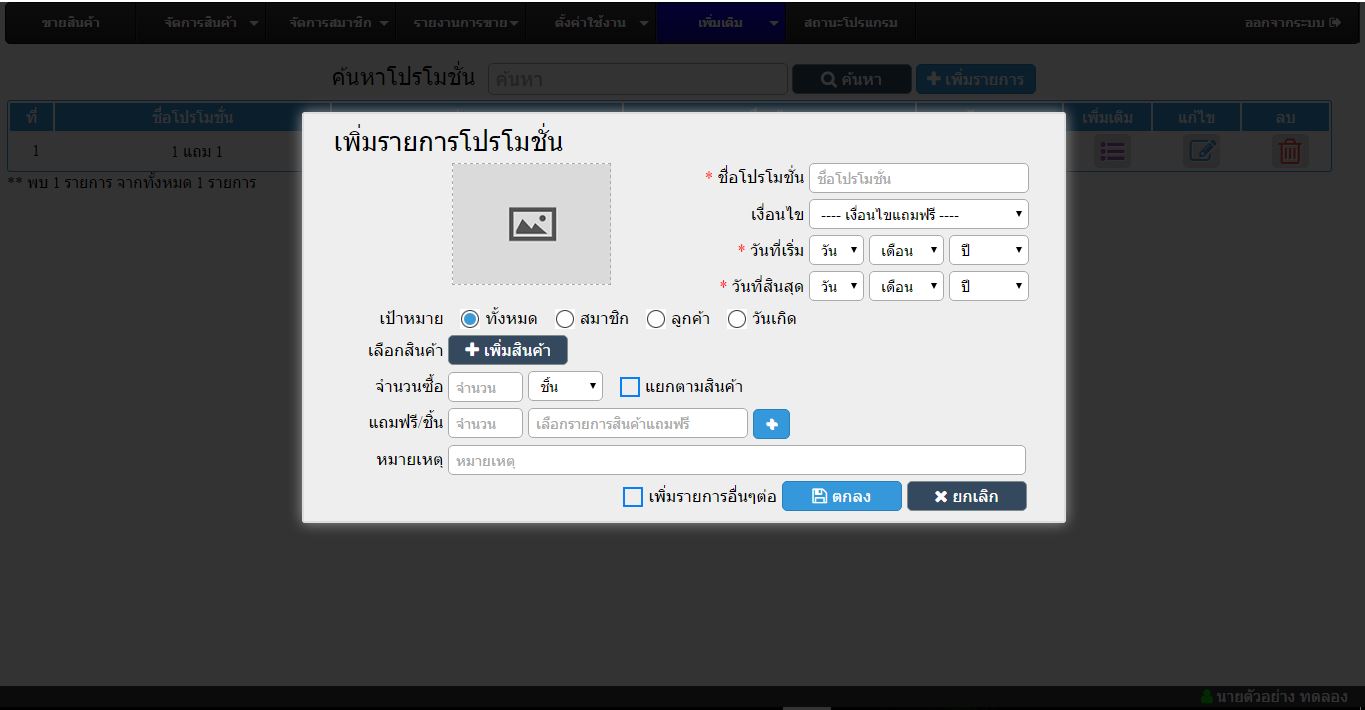
Task: Click the เพิ่มรายการ plus button
Action: (975, 79)
